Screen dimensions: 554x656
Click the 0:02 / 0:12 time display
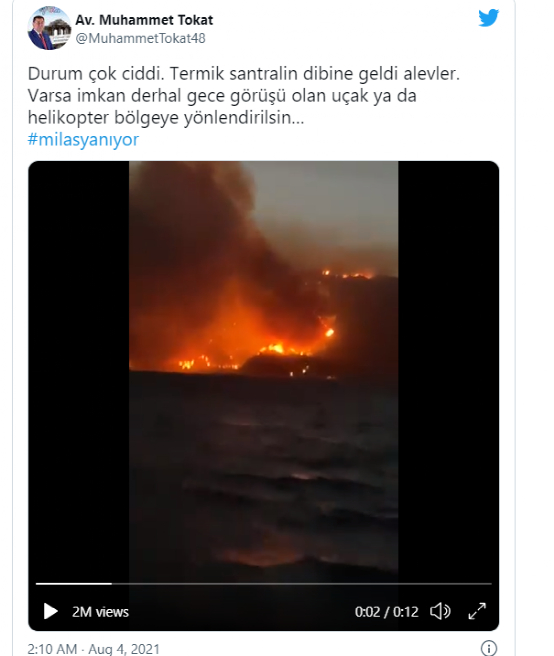pyautogui.click(x=387, y=612)
